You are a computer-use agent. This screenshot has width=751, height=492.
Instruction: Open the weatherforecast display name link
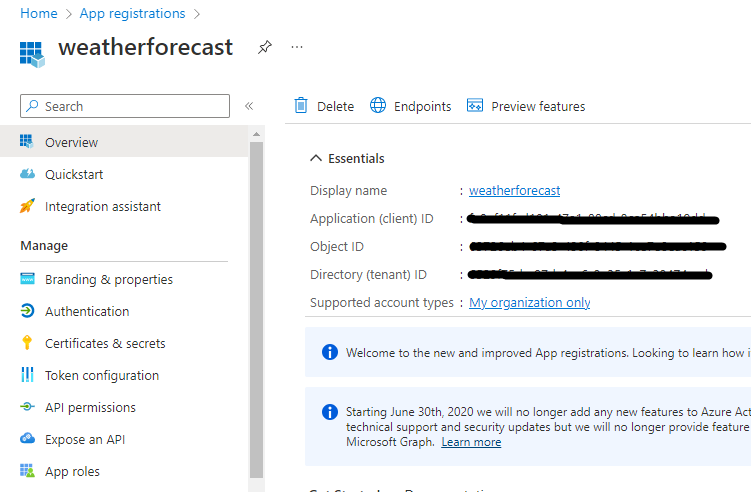[x=514, y=190]
